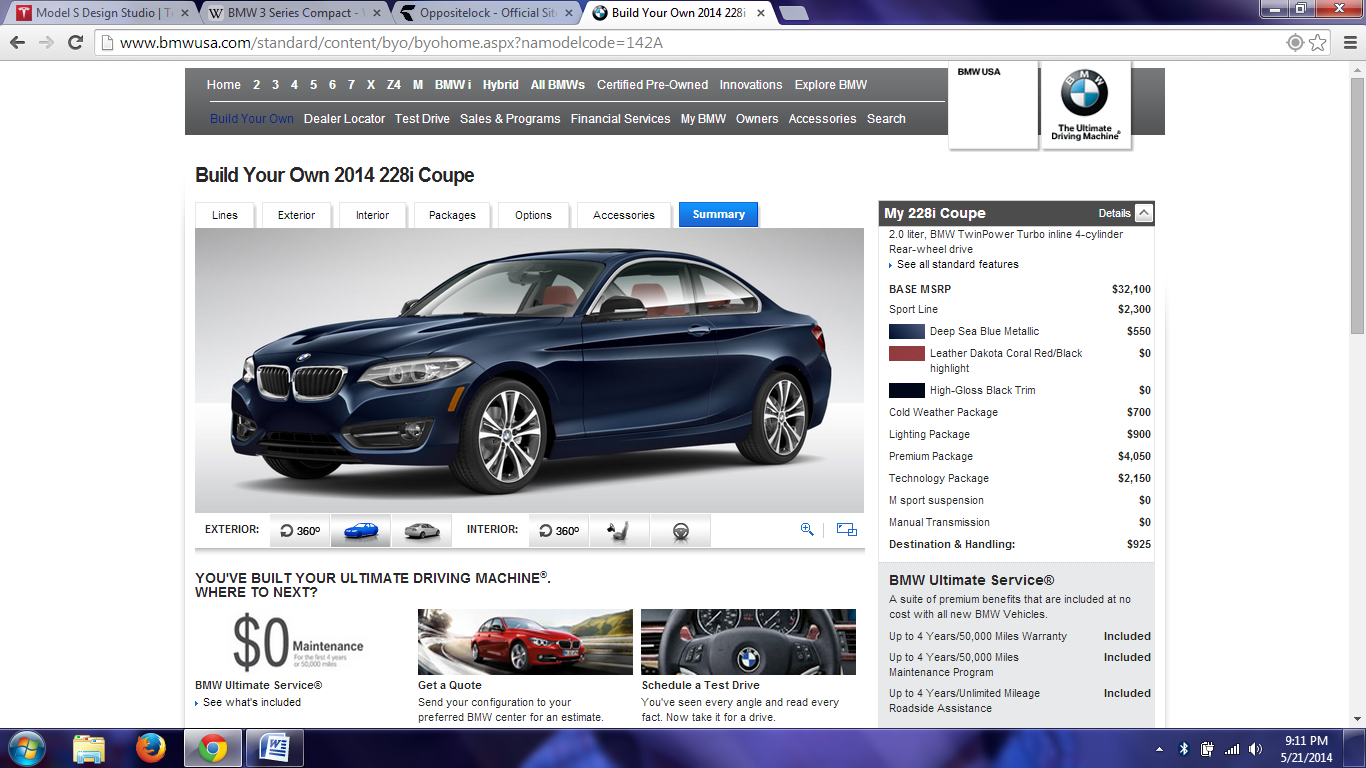Open Hybrid in navigation
This screenshot has height=768, width=1366.
pos(501,85)
